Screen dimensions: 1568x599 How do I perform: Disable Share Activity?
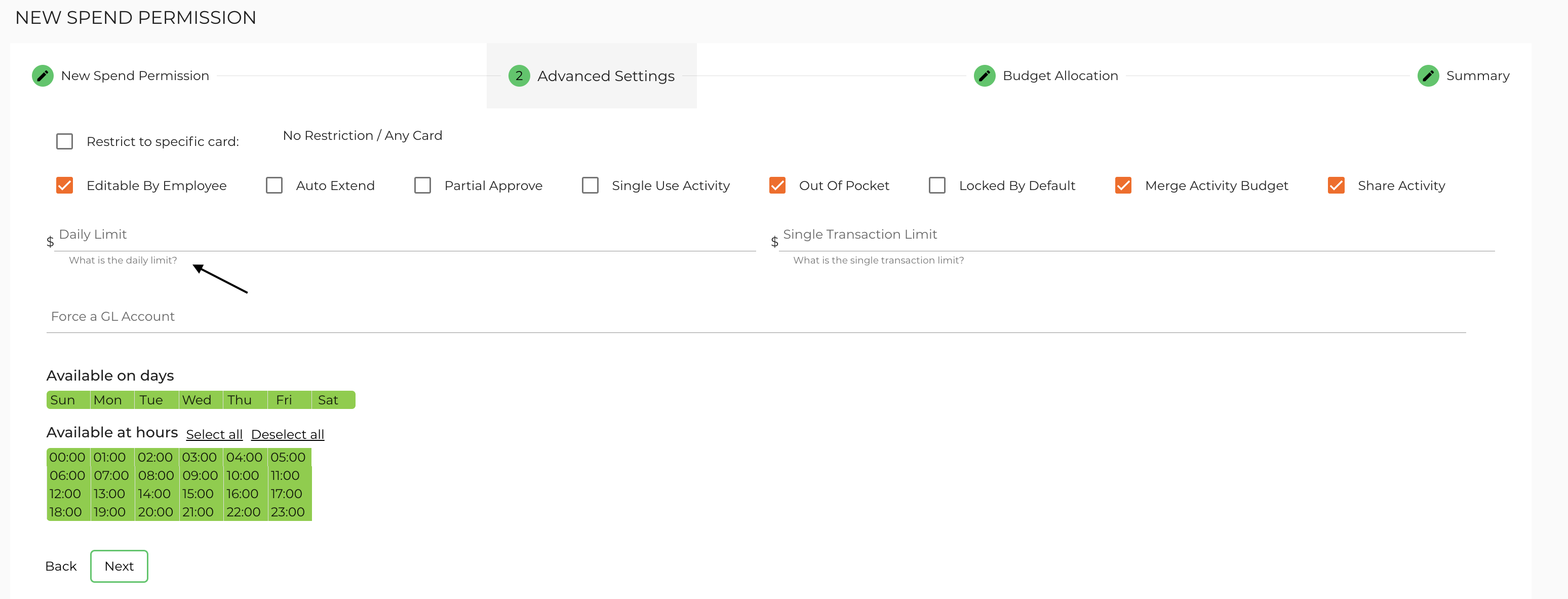(x=1336, y=185)
